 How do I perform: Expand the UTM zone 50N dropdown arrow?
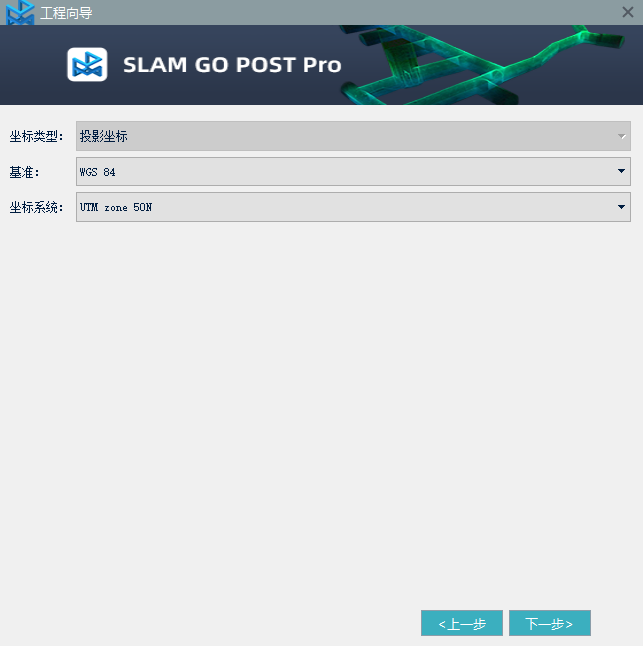pyautogui.click(x=622, y=207)
